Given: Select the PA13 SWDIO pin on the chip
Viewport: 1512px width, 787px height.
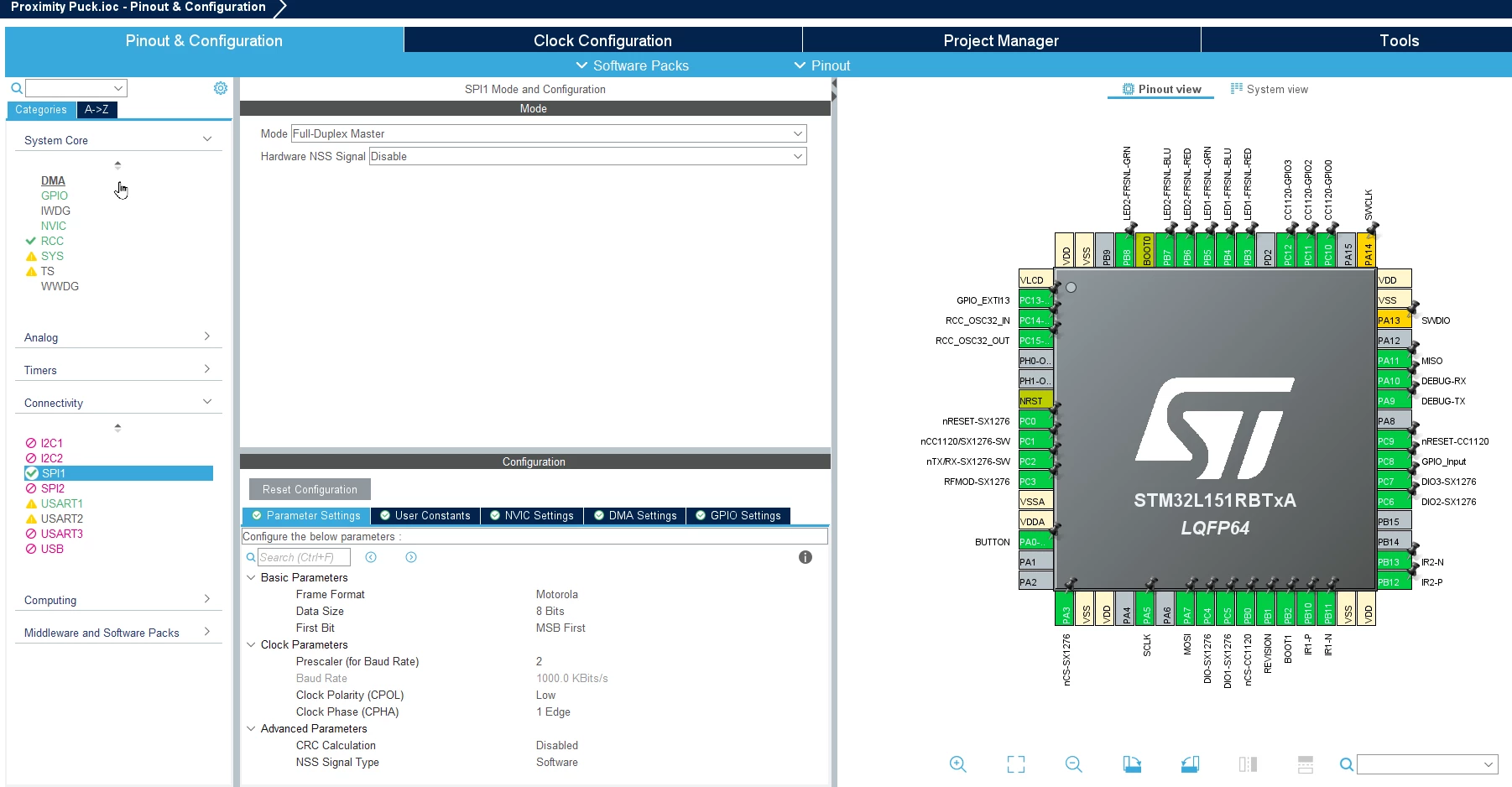Looking at the screenshot, I should click(x=1393, y=321).
